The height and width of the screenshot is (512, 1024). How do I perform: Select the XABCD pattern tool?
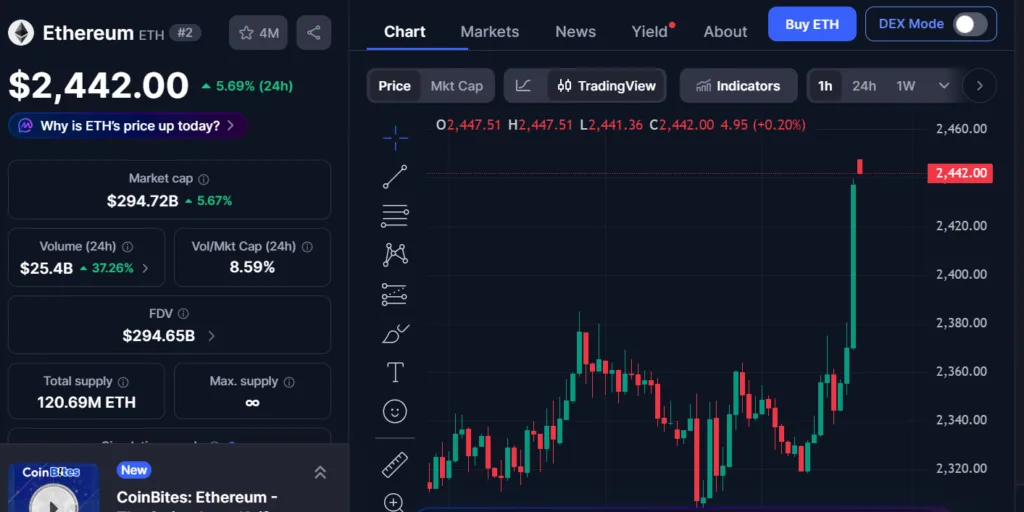tap(395, 255)
